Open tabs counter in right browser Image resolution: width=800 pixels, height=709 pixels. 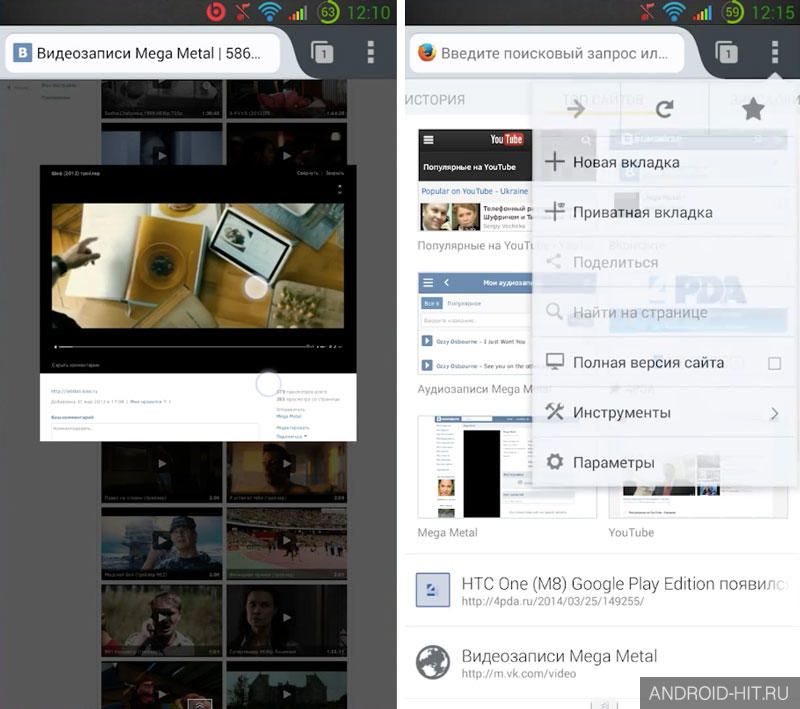(x=727, y=52)
